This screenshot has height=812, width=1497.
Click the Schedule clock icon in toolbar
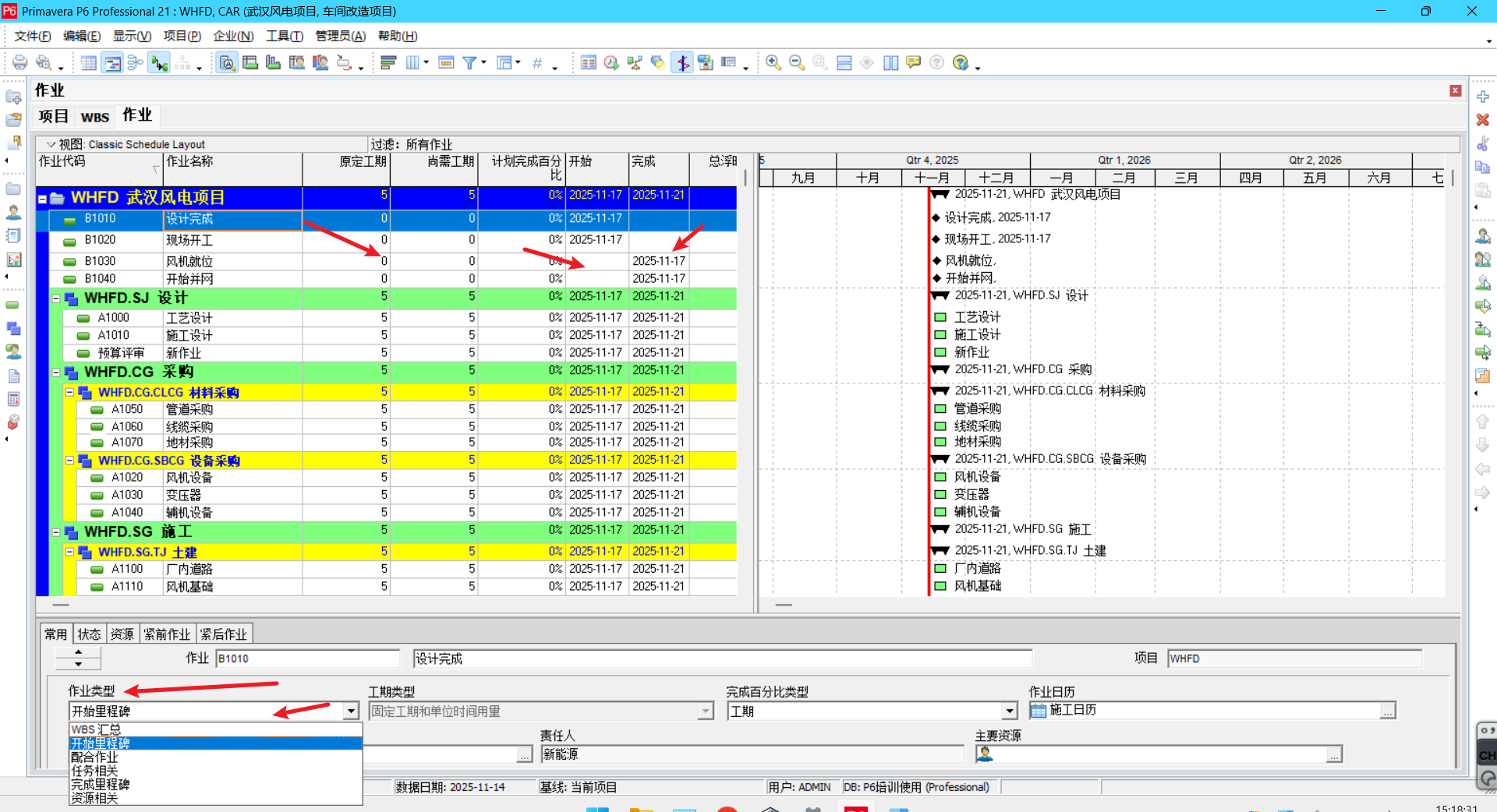click(611, 63)
